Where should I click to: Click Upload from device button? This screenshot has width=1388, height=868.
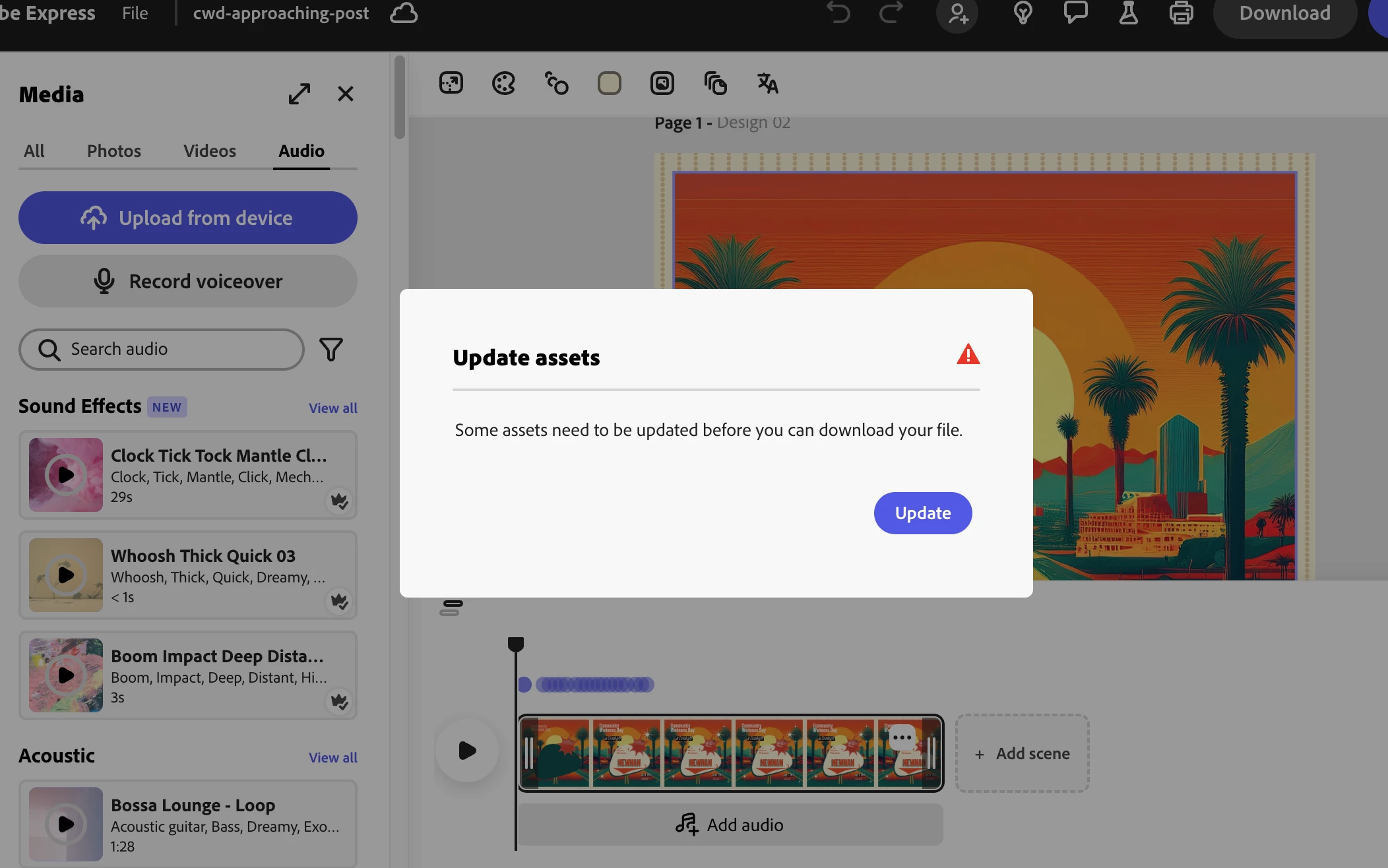[188, 218]
